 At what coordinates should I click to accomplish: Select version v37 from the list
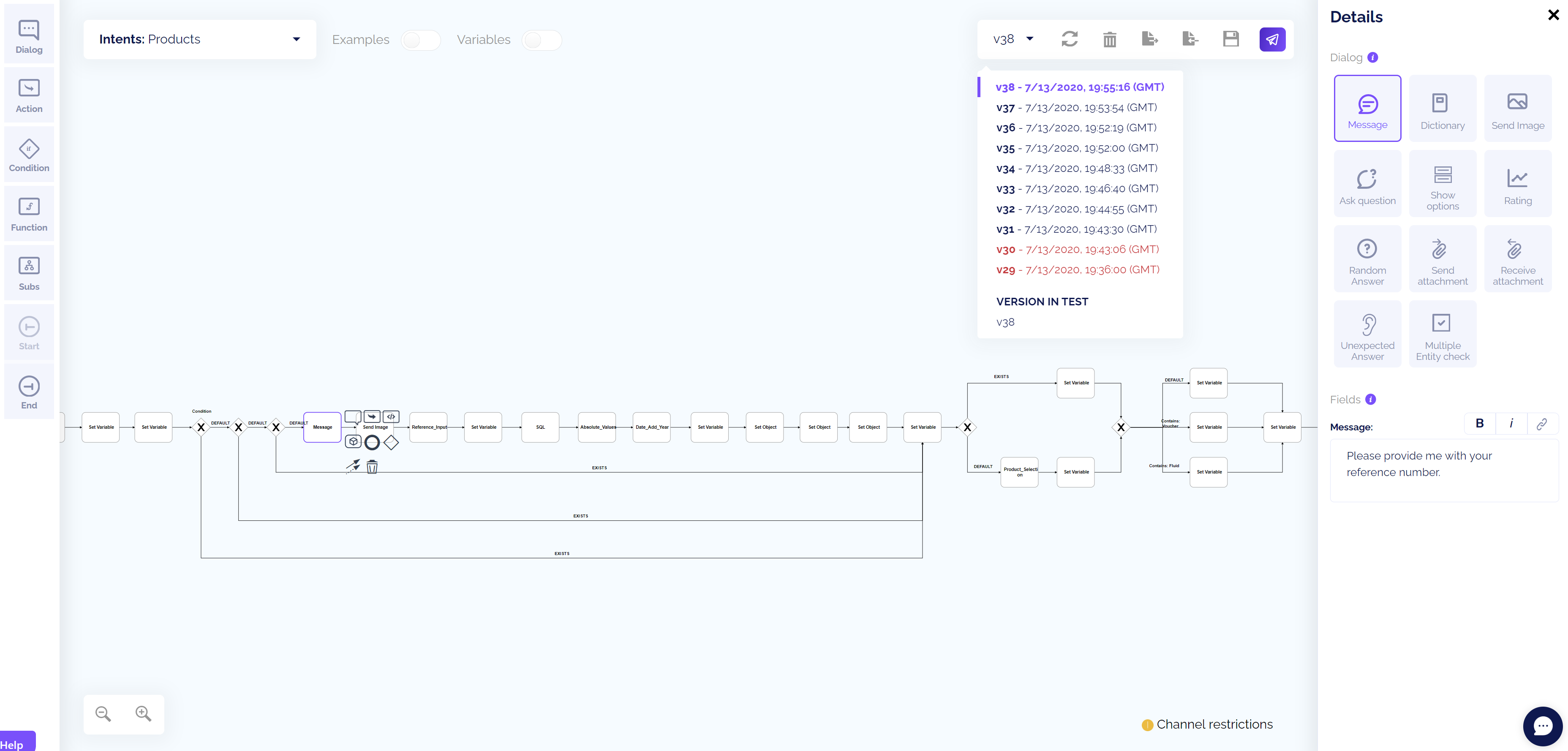point(1076,108)
